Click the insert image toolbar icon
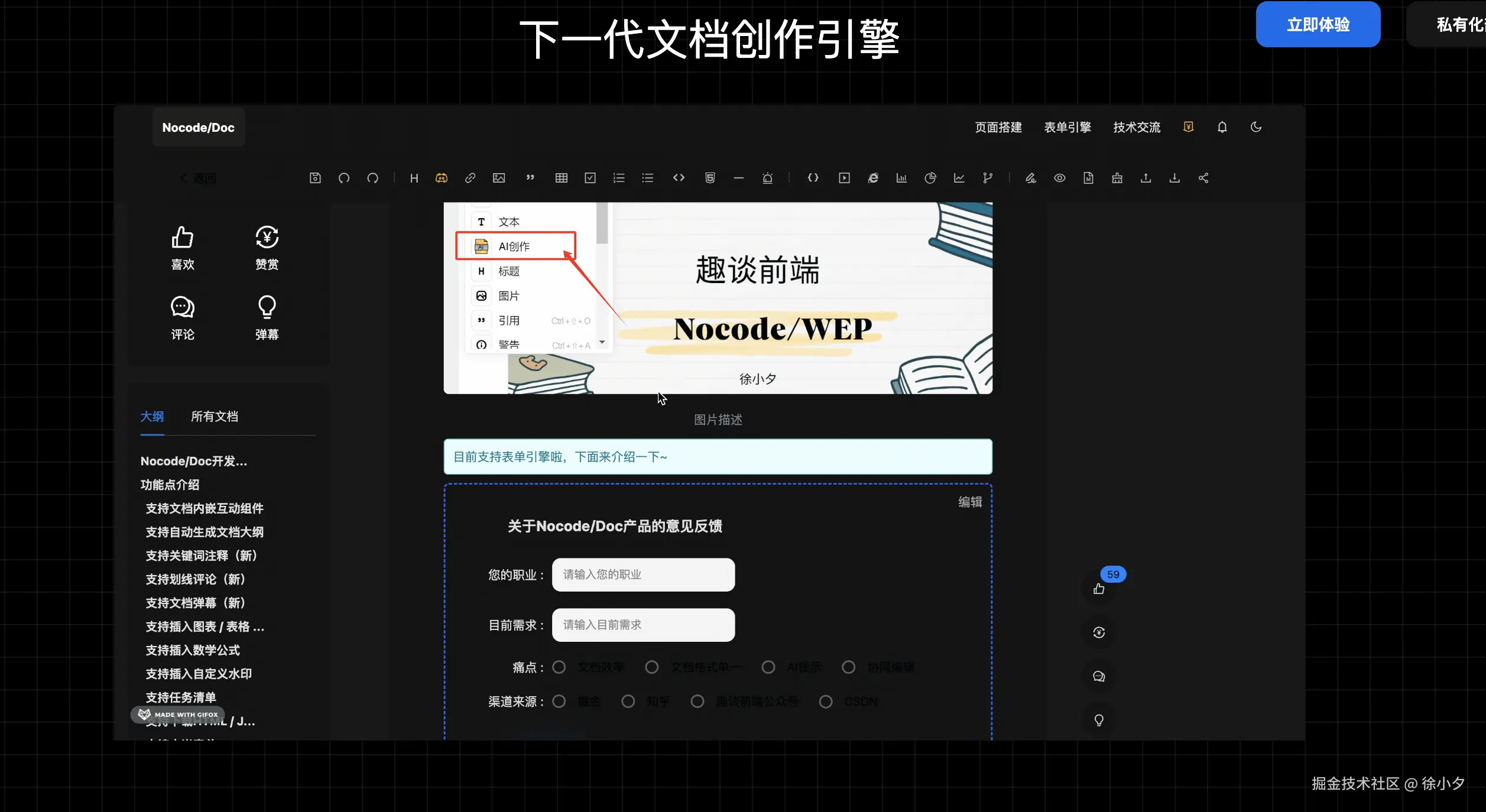Screen dimensions: 1486x812 [499, 178]
